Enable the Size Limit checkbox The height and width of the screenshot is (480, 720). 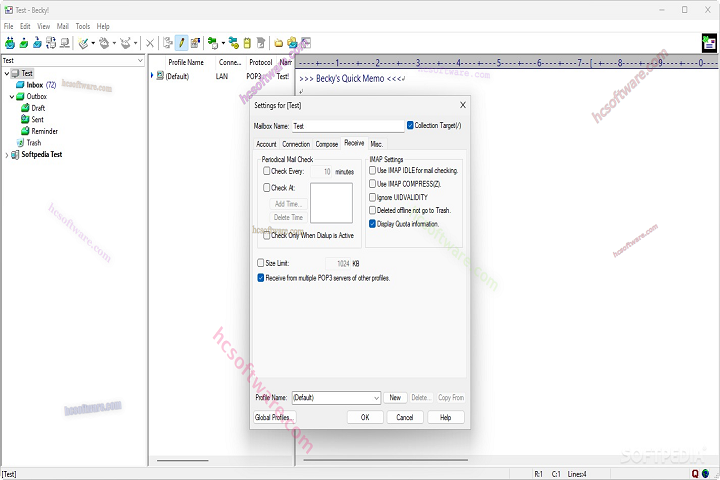260,263
